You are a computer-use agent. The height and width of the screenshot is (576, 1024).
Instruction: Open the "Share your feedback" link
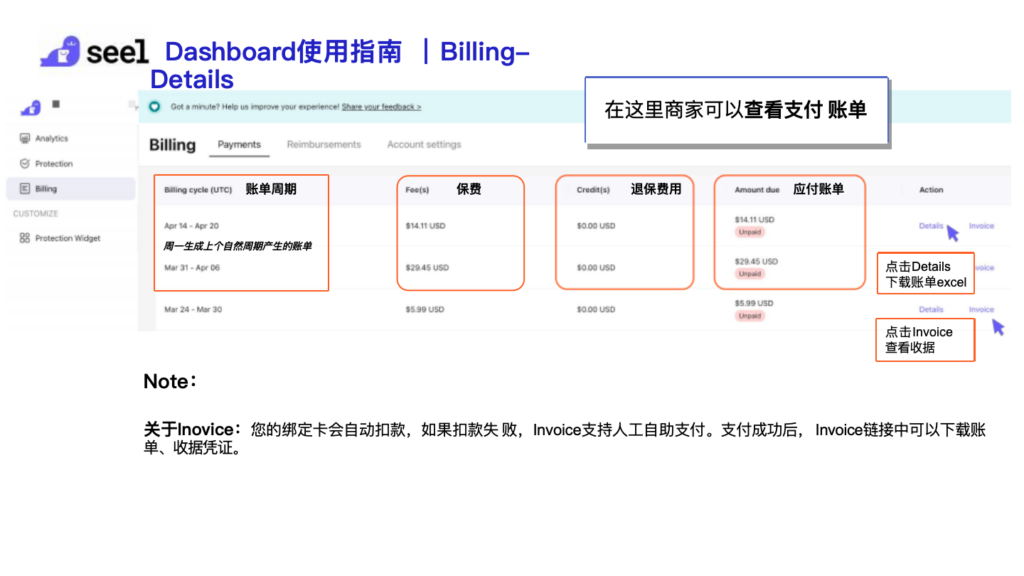pyautogui.click(x=381, y=106)
